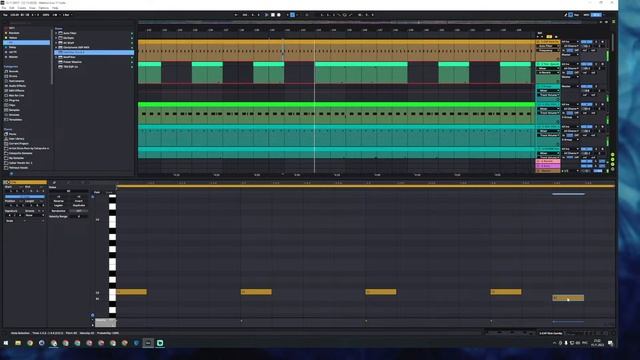Toggle the orange track's activator button

(587, 42)
